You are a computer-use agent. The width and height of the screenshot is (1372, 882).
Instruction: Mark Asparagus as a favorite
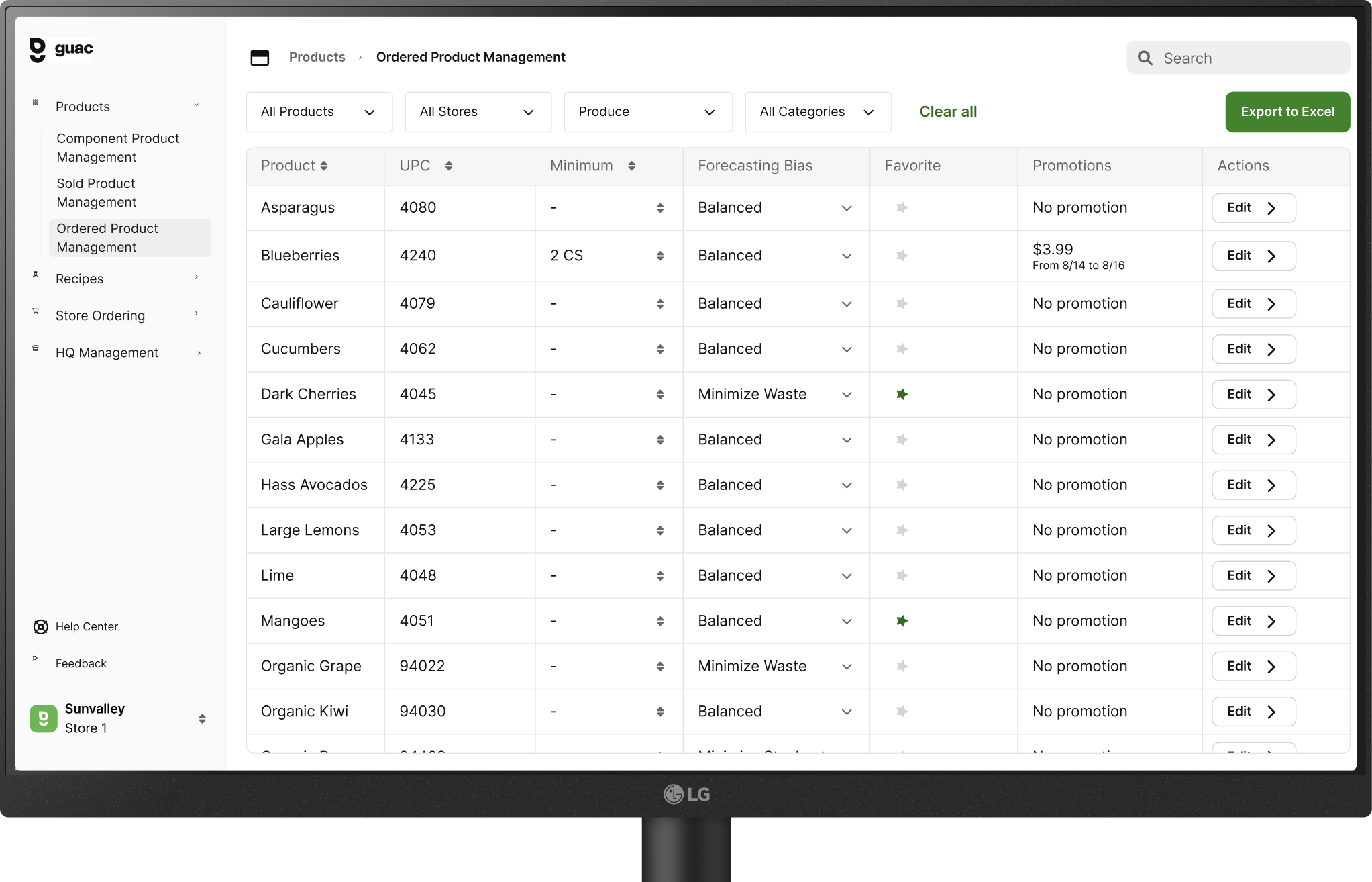902,207
